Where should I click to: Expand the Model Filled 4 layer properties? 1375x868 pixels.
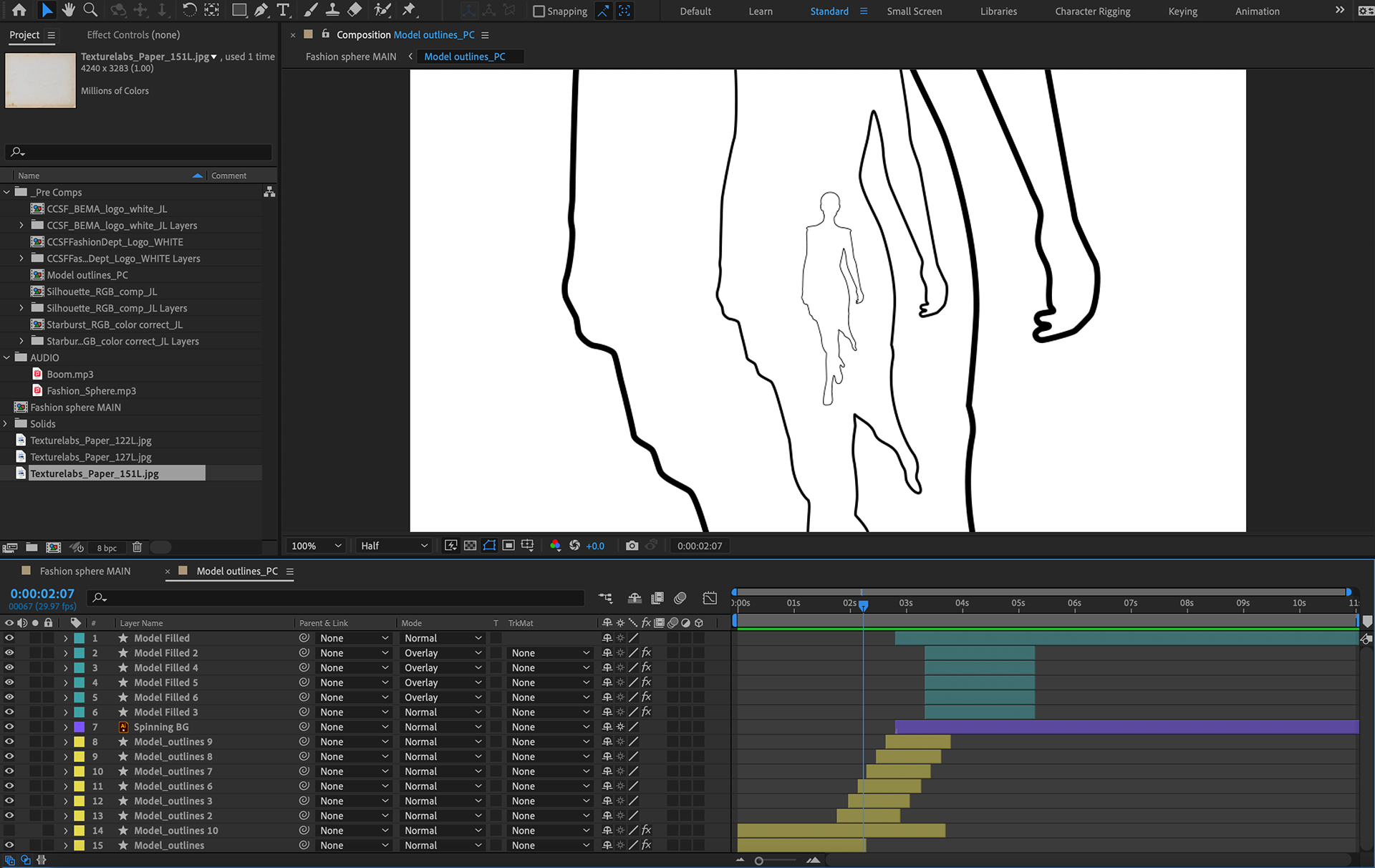66,667
